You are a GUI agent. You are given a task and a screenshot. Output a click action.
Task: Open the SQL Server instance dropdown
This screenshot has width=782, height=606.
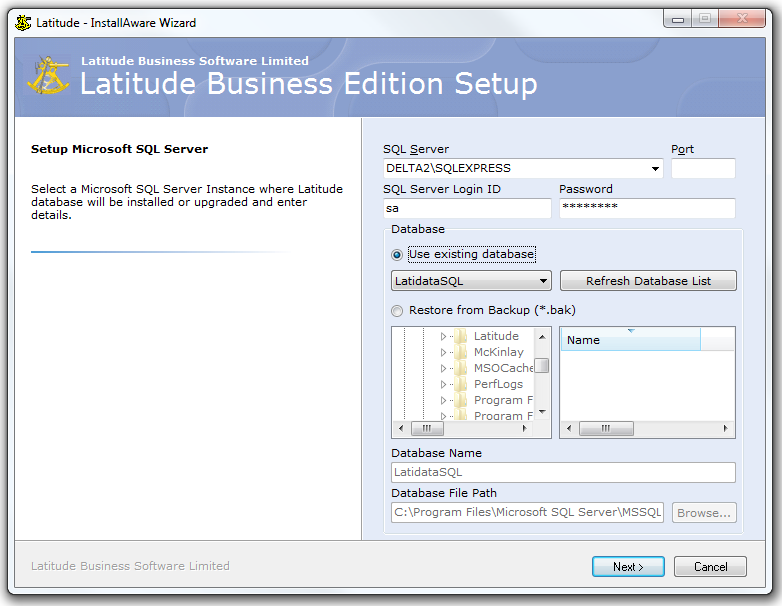click(655, 169)
